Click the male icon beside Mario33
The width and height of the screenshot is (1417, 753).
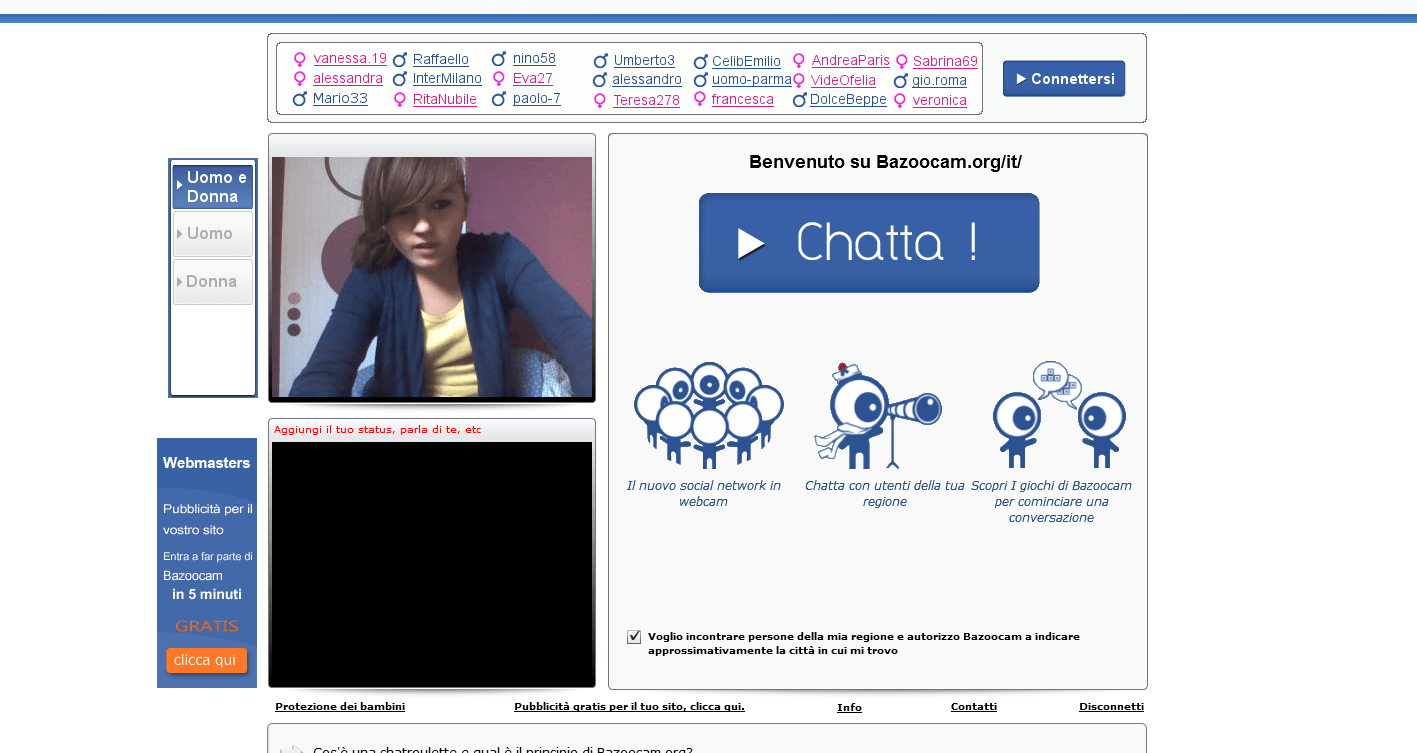[x=299, y=99]
